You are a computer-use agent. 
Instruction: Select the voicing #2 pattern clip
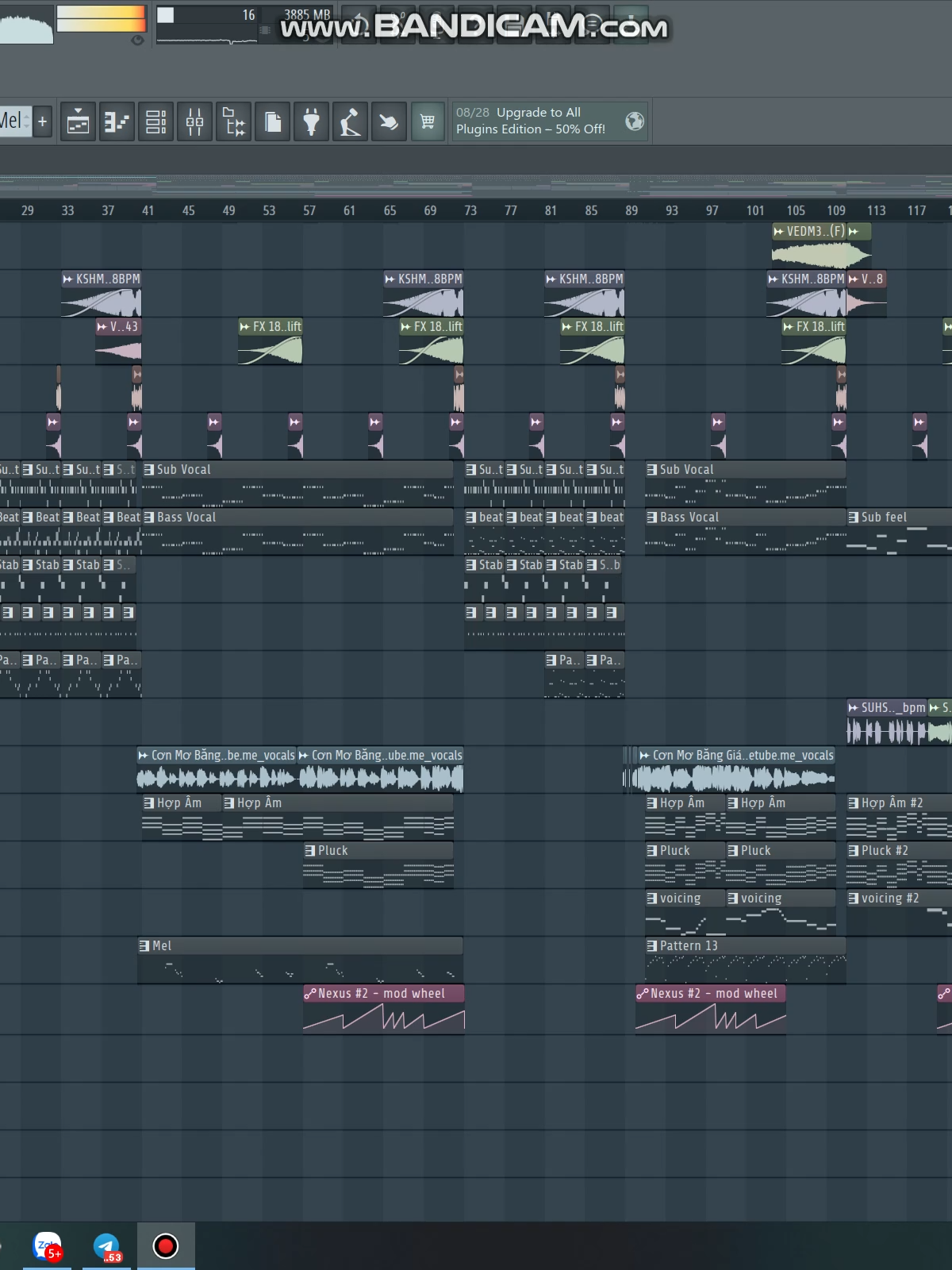coord(899,913)
